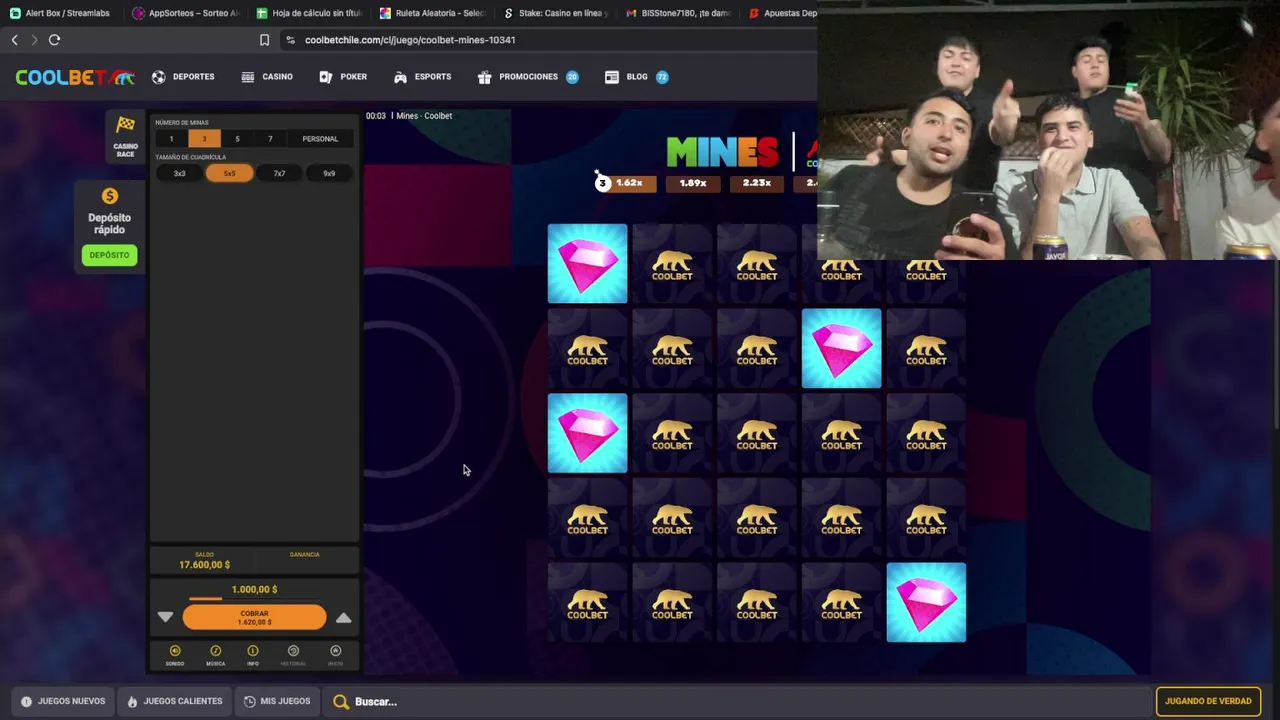Click the browser back arrow
The width and height of the screenshot is (1280, 720).
tap(14, 40)
